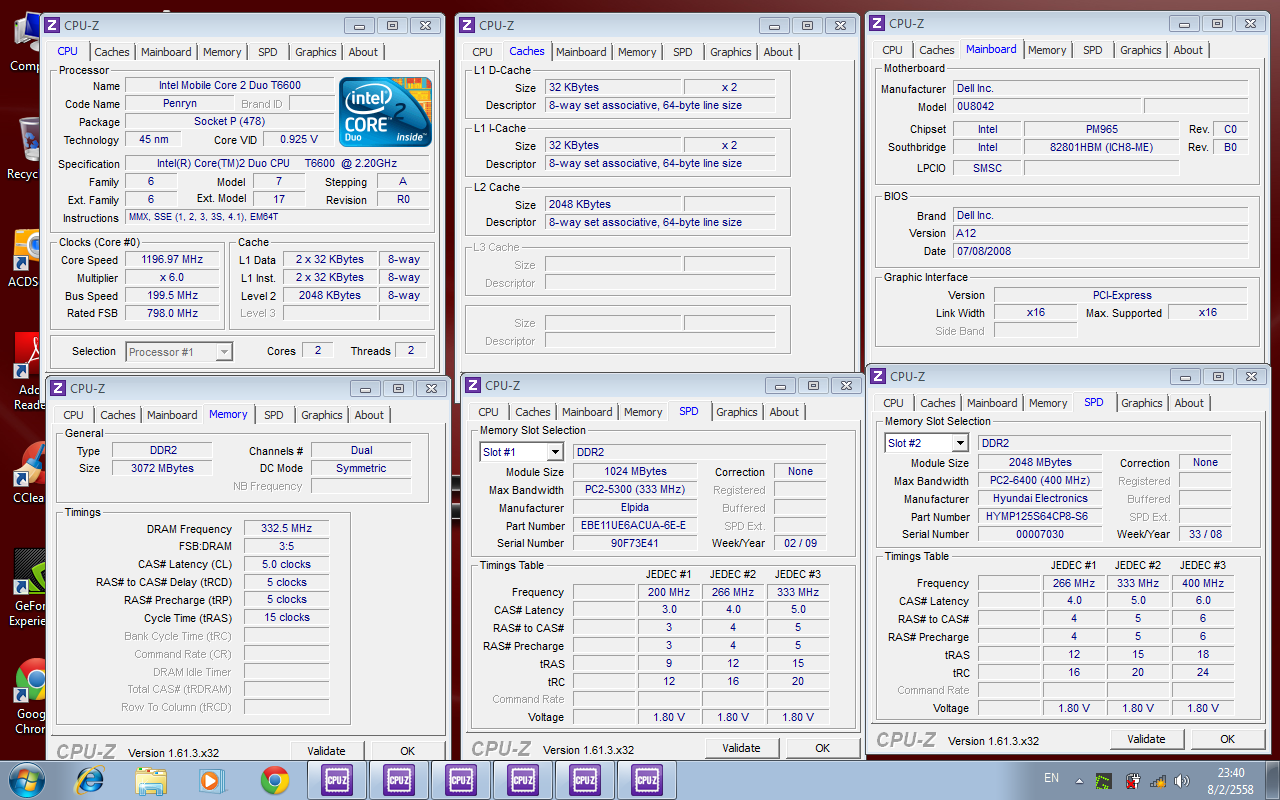This screenshot has width=1280, height=800.
Task: Open the Windows Start menu orb
Action: click(x=26, y=779)
